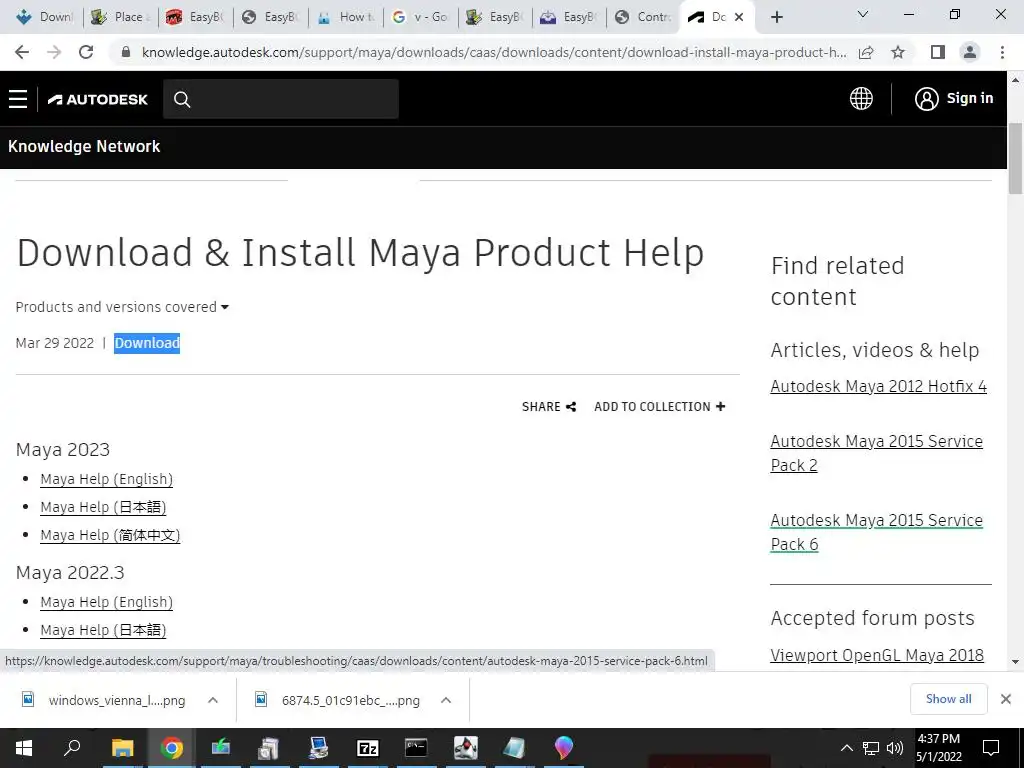Open Maya 2022.3 Maya Help (日本語)
The image size is (1024, 768).
coord(103,630)
